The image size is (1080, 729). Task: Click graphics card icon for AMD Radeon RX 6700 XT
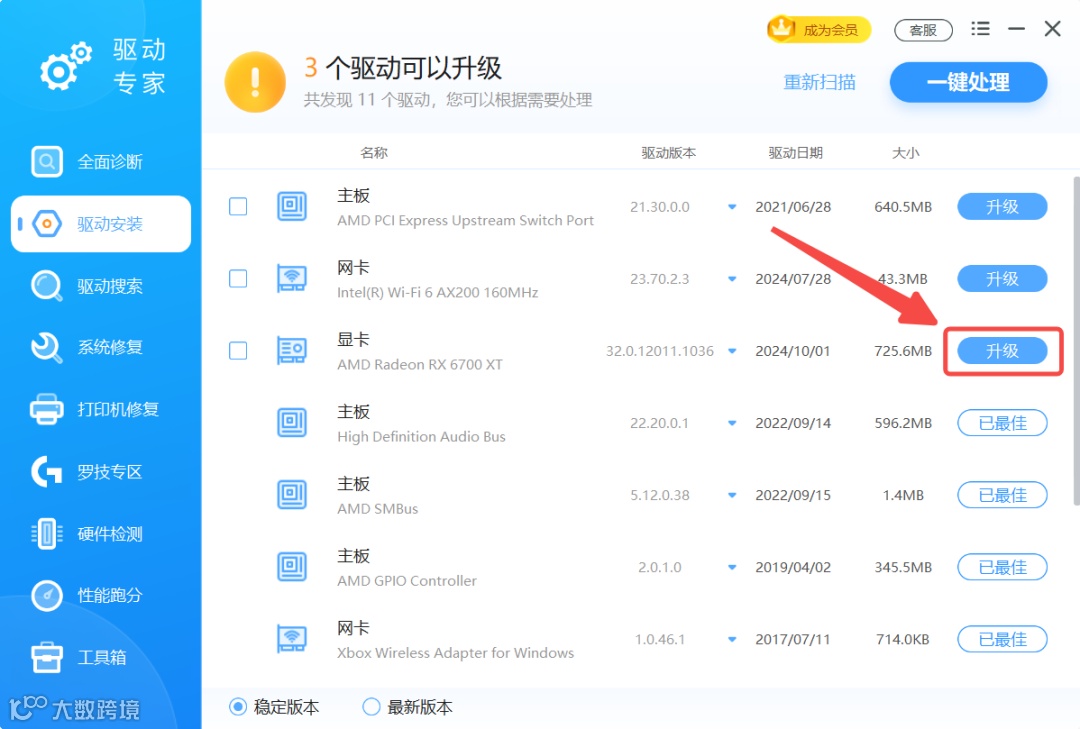[x=292, y=350]
